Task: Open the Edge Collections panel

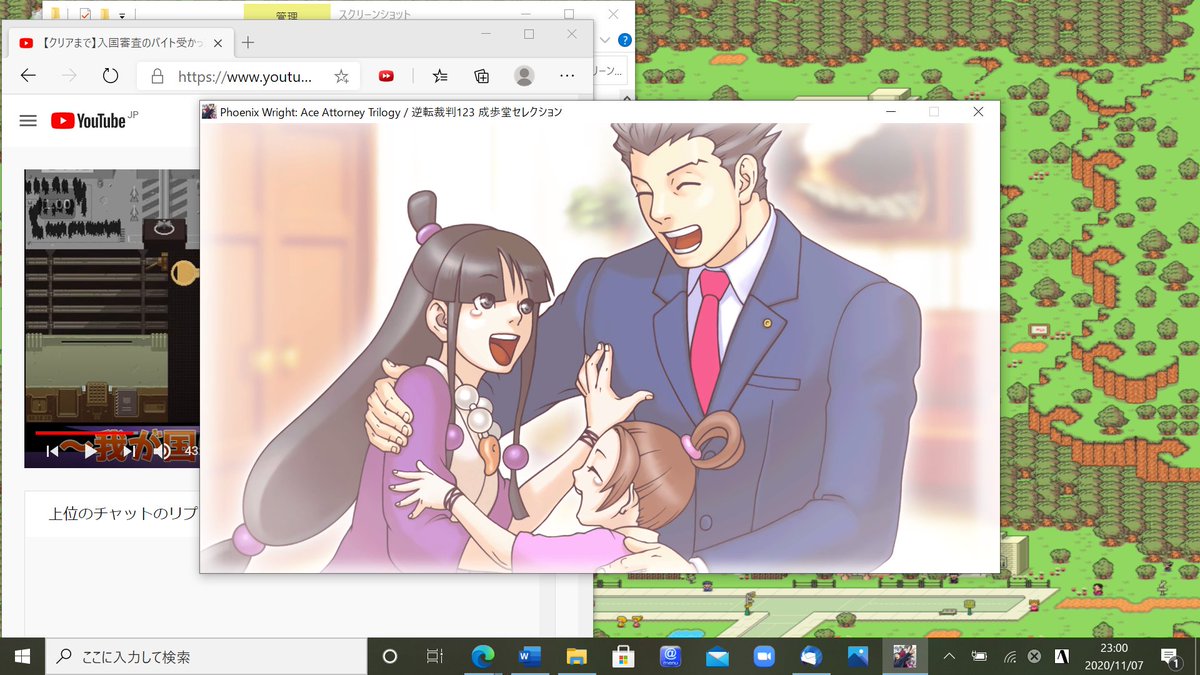Action: click(480, 76)
